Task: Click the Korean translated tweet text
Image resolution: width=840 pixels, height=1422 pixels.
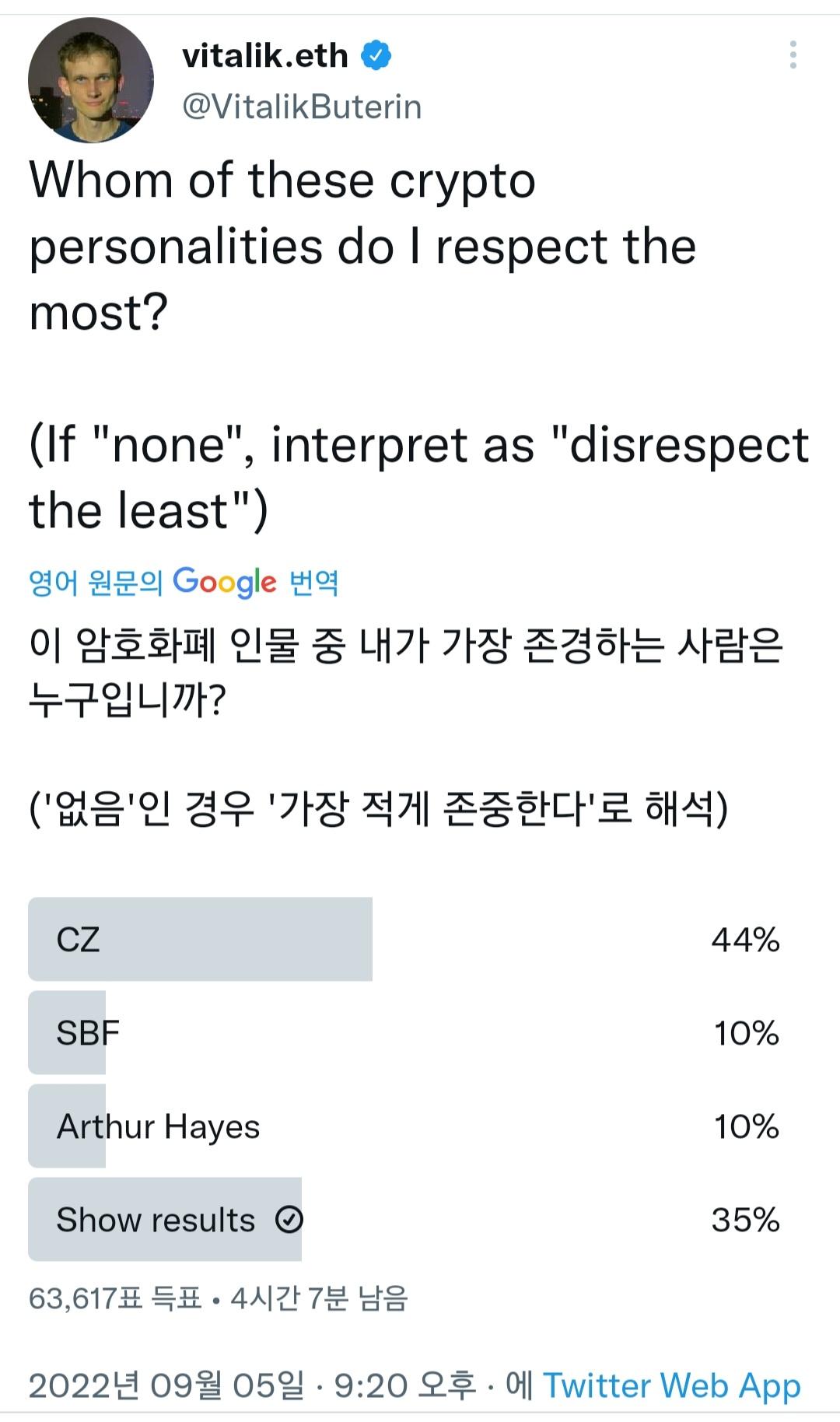Action: (x=405, y=726)
